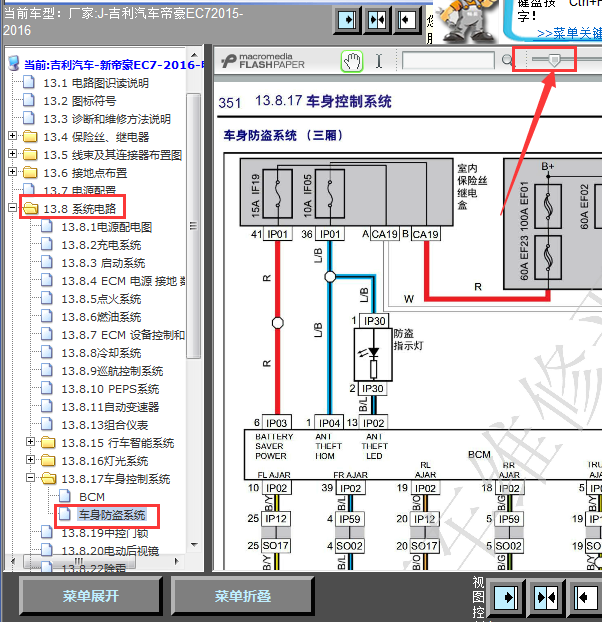The width and height of the screenshot is (602, 622).
Task: Open 13.8.19中控门锁
Action: pos(104,533)
